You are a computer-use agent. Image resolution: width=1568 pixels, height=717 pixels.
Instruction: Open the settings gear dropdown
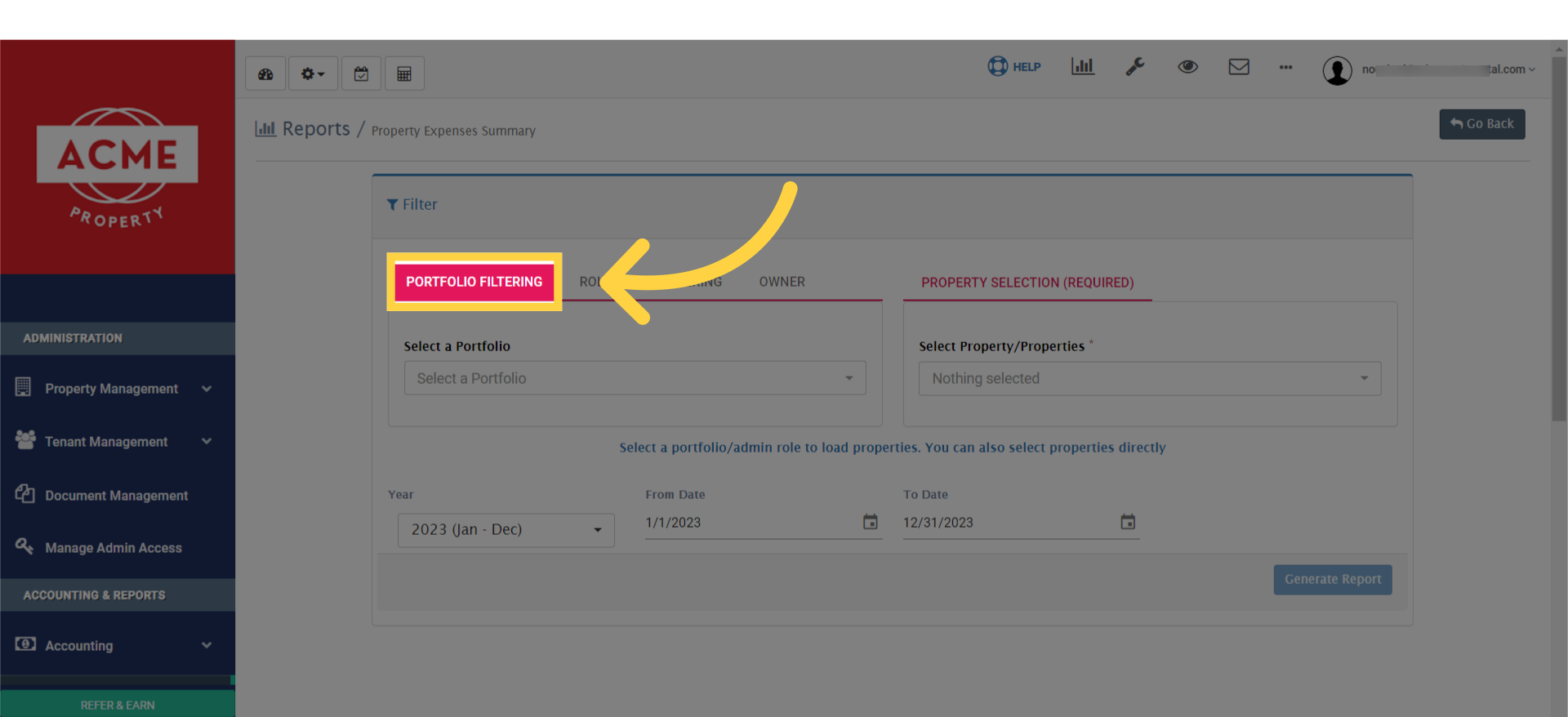313,73
